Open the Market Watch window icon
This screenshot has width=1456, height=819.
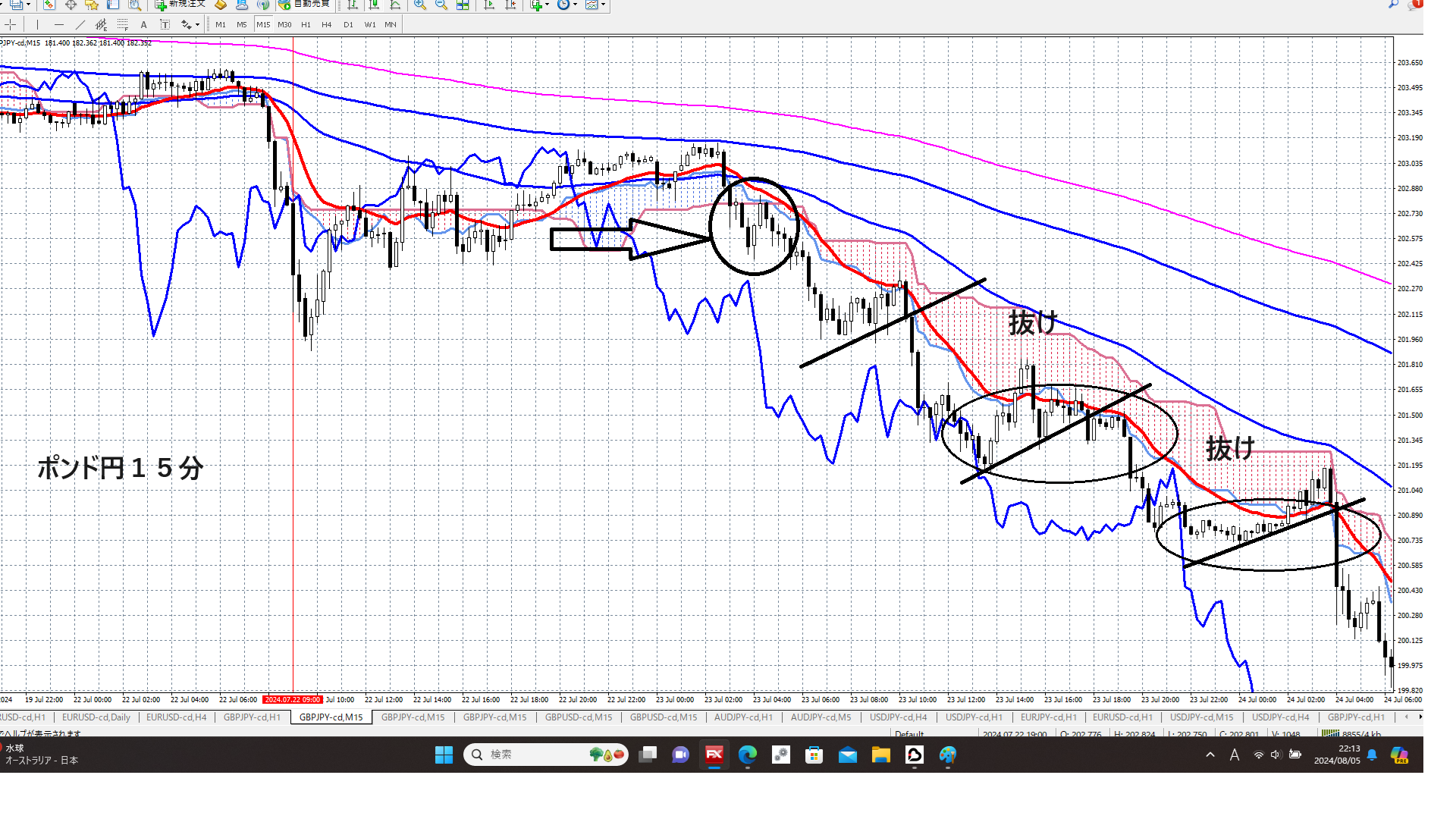pyautogui.click(x=49, y=5)
